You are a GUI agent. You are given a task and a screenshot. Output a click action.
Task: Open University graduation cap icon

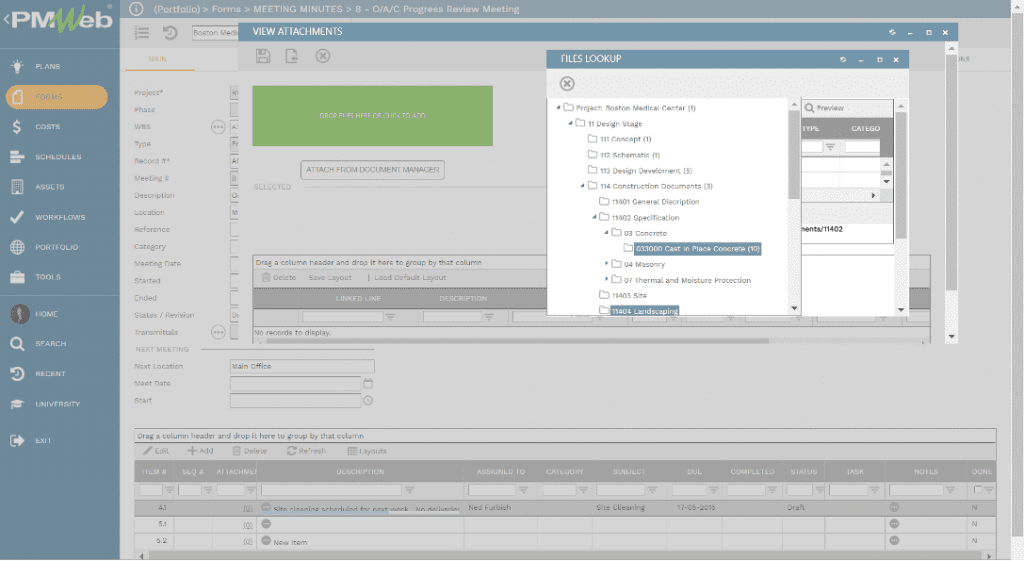pyautogui.click(x=18, y=404)
